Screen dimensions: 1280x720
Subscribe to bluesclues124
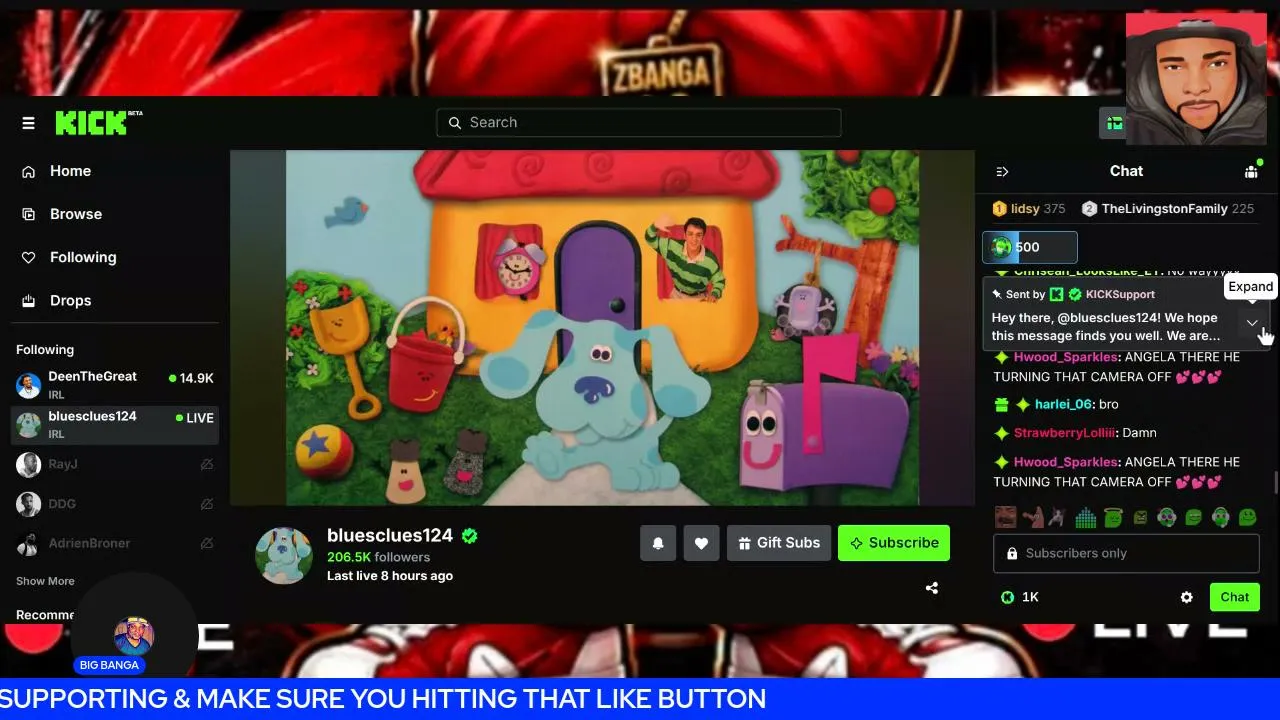click(894, 543)
